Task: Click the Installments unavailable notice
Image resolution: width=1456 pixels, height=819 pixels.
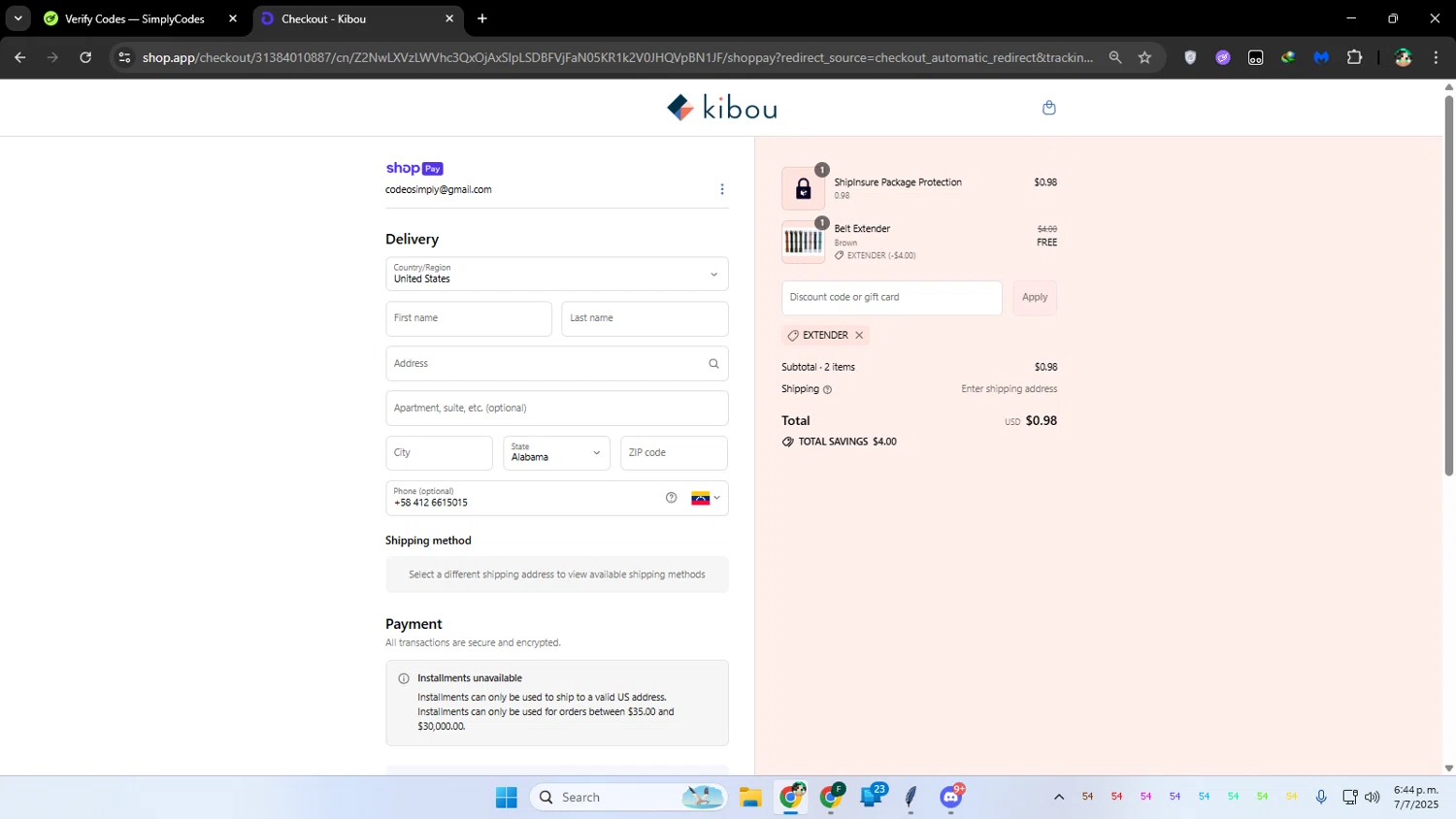Action: pos(556,704)
